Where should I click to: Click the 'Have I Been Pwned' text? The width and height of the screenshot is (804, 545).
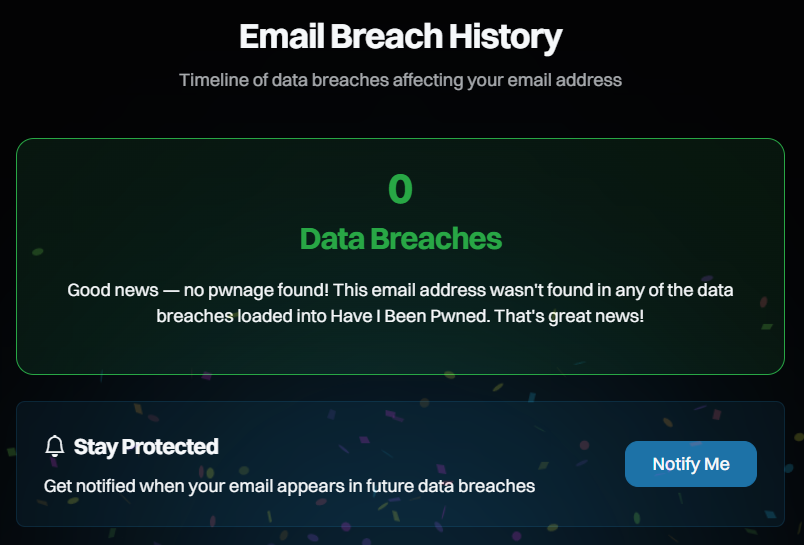tap(397, 315)
